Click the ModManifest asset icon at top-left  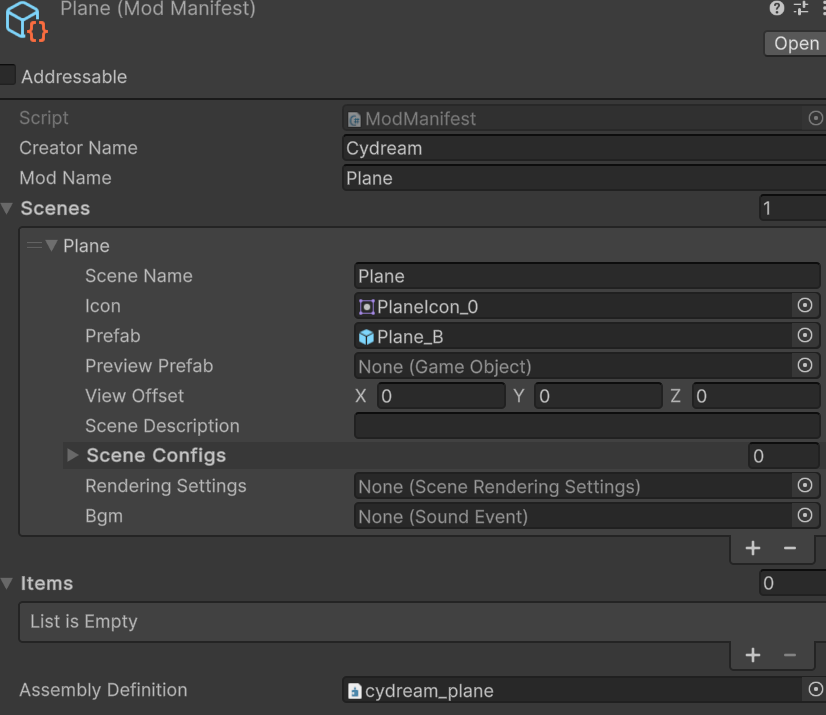point(26,22)
